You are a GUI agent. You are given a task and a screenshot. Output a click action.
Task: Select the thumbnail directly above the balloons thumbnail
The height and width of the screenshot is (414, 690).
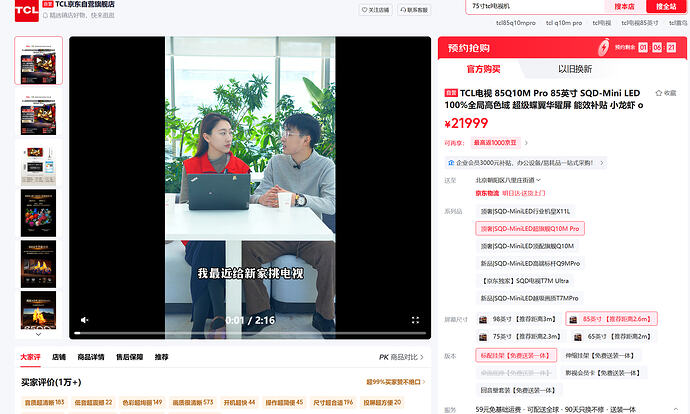point(38,163)
